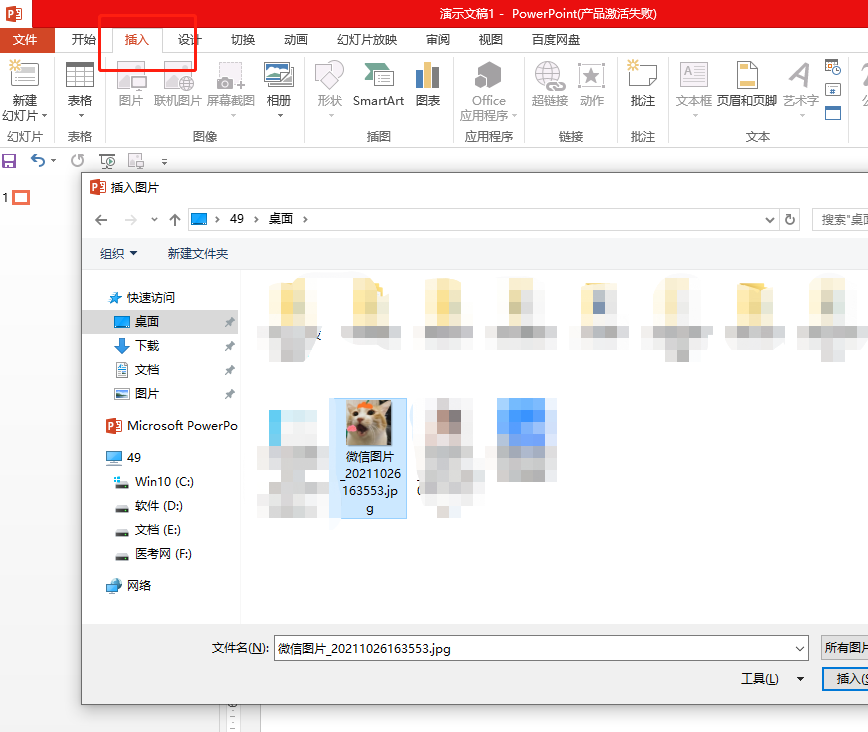Select computer 49 in navigation pane
Viewport: 868px width, 732px height.
[123, 458]
